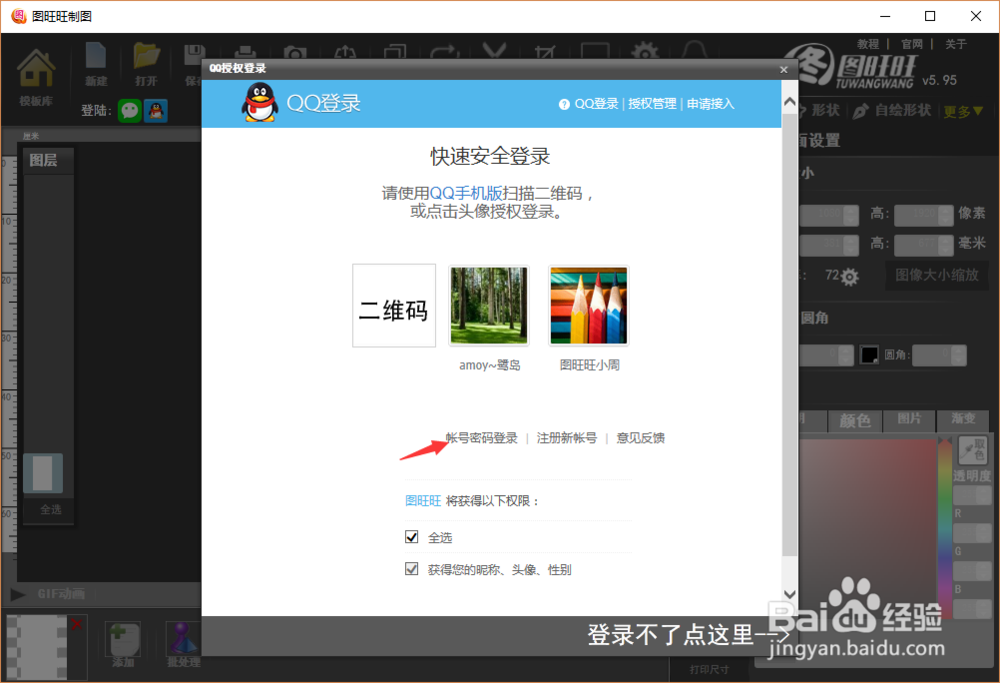Toggle the 全选 permission checkbox
Viewport: 1000px width, 683px height.
click(x=411, y=537)
